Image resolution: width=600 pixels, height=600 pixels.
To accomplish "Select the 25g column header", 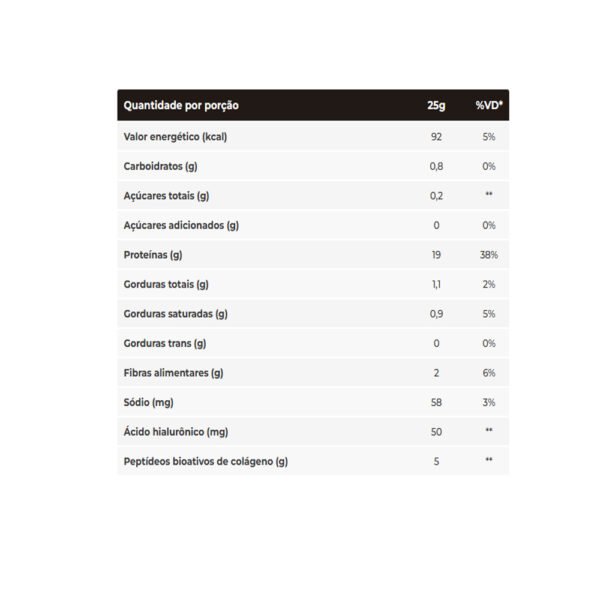I will pyautogui.click(x=436, y=105).
